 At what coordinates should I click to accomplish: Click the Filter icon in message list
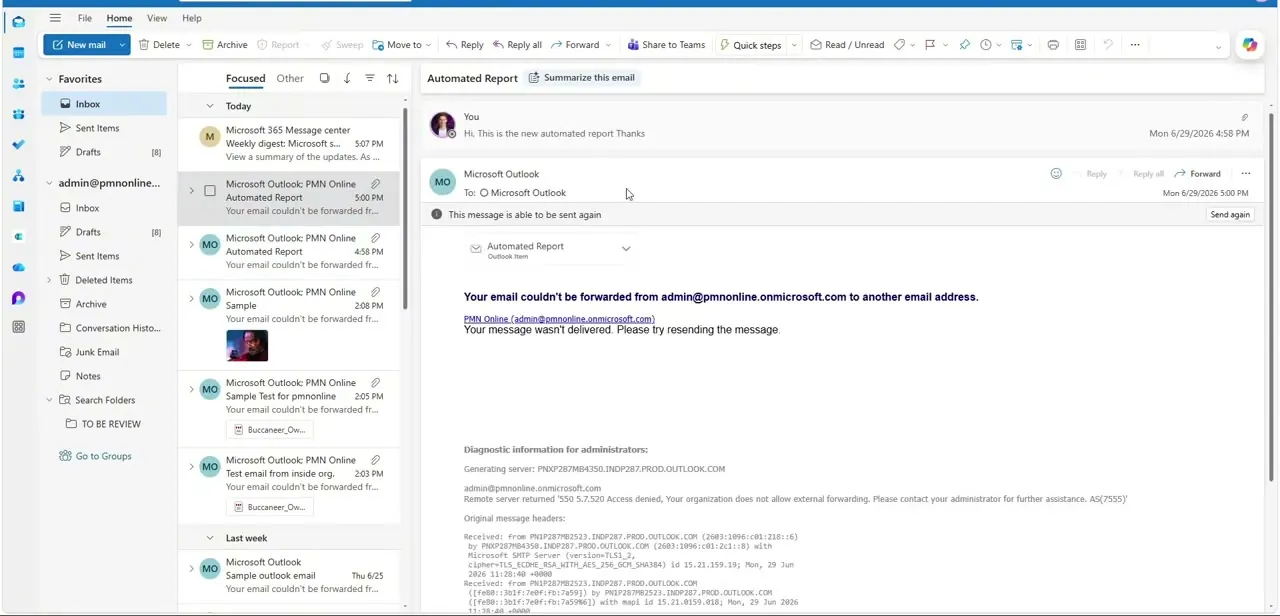tap(369, 78)
